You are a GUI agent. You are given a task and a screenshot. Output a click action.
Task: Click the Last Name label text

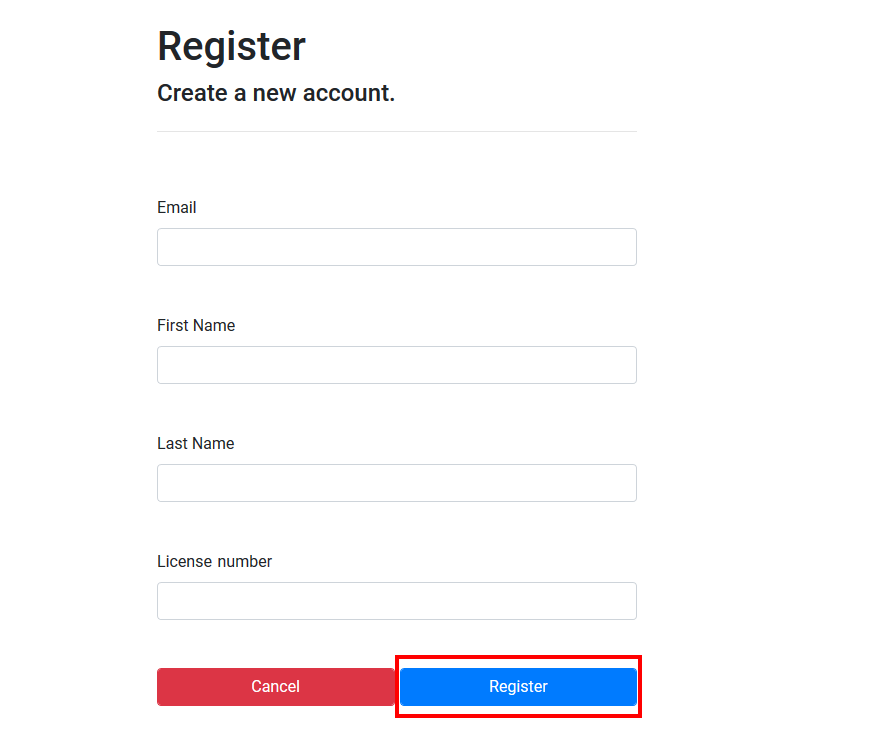(x=195, y=444)
